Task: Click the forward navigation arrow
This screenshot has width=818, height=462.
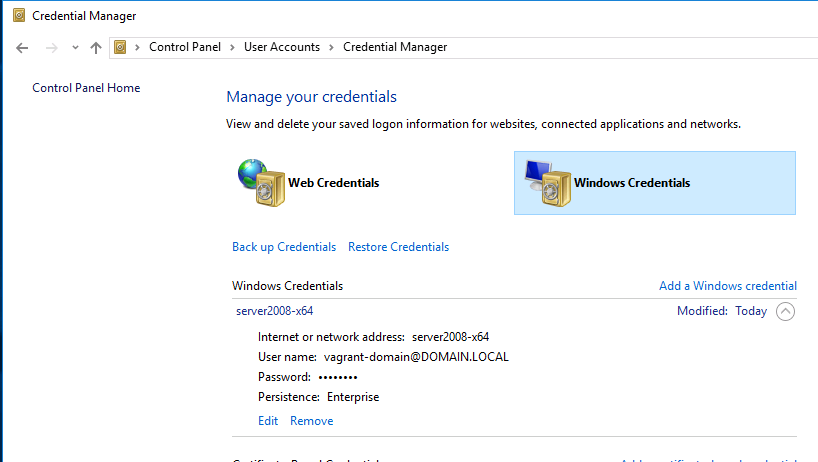Action: click(52, 48)
